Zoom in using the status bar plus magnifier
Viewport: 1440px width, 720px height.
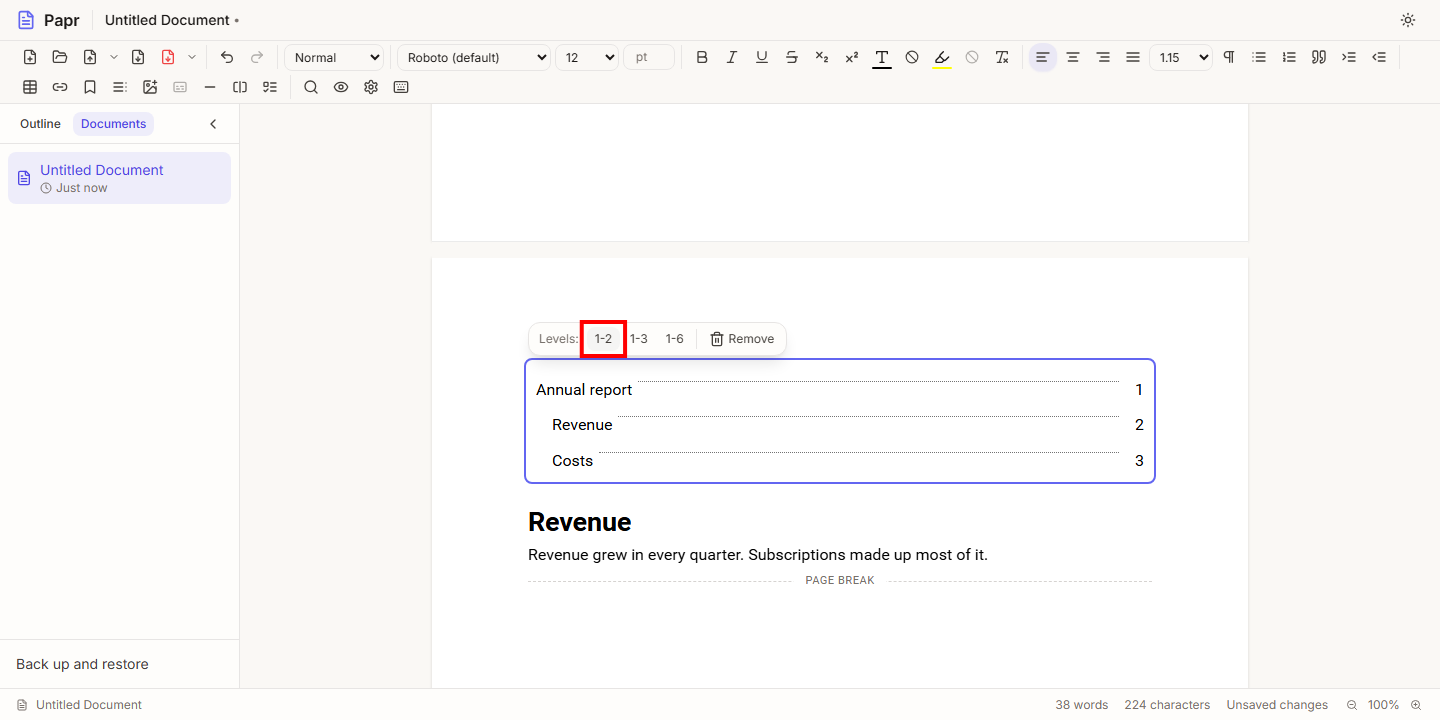[1415, 705]
